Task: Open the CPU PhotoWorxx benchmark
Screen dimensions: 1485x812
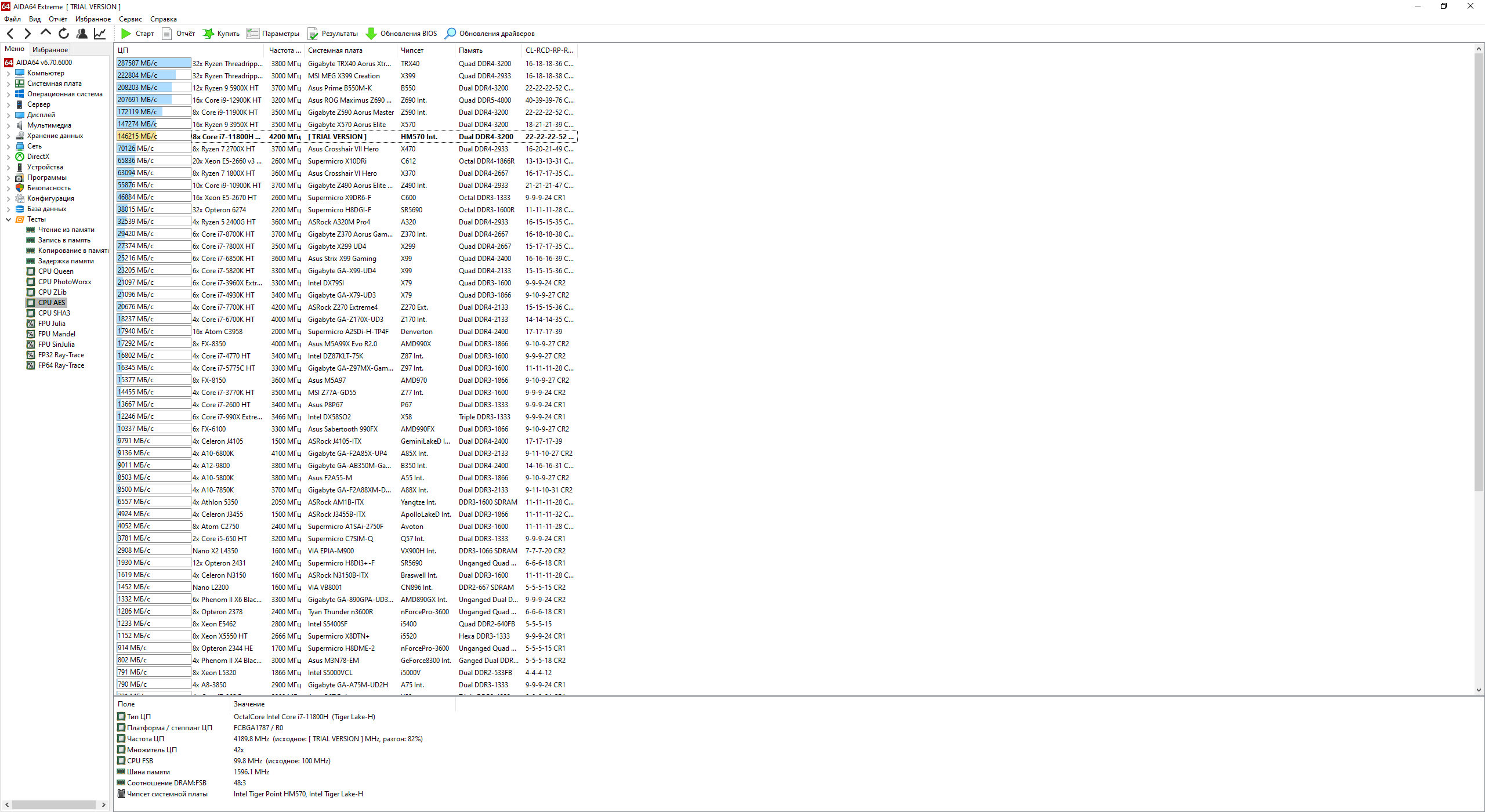Action: pyautogui.click(x=64, y=282)
